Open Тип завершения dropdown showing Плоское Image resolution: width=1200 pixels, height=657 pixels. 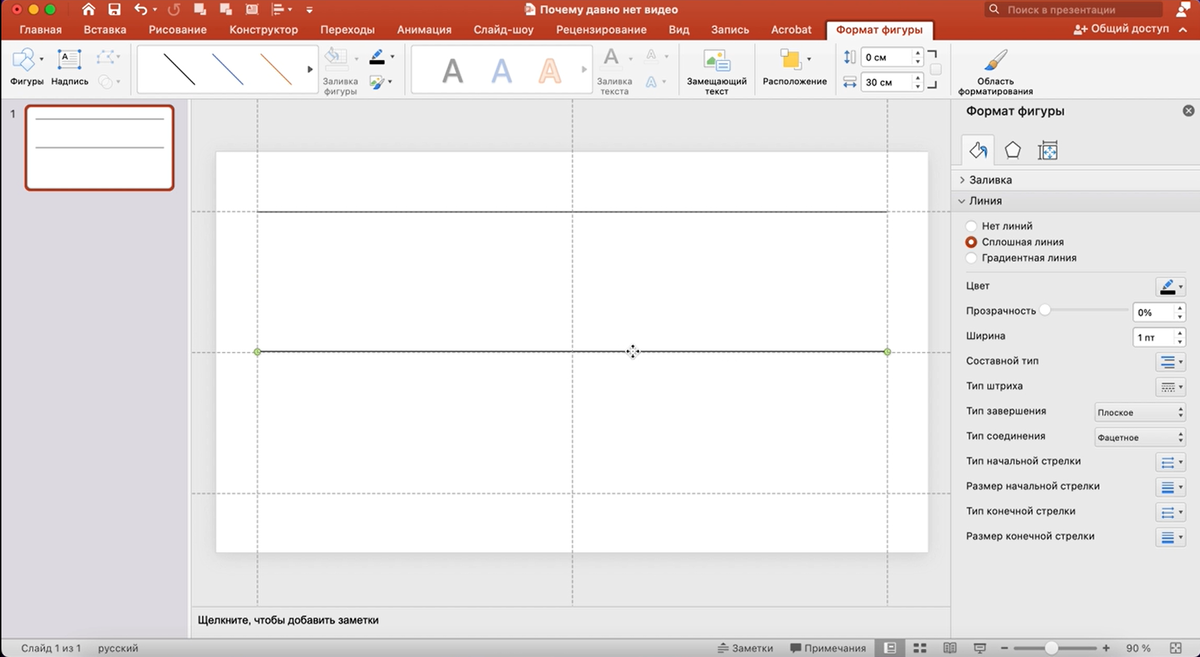click(1140, 412)
